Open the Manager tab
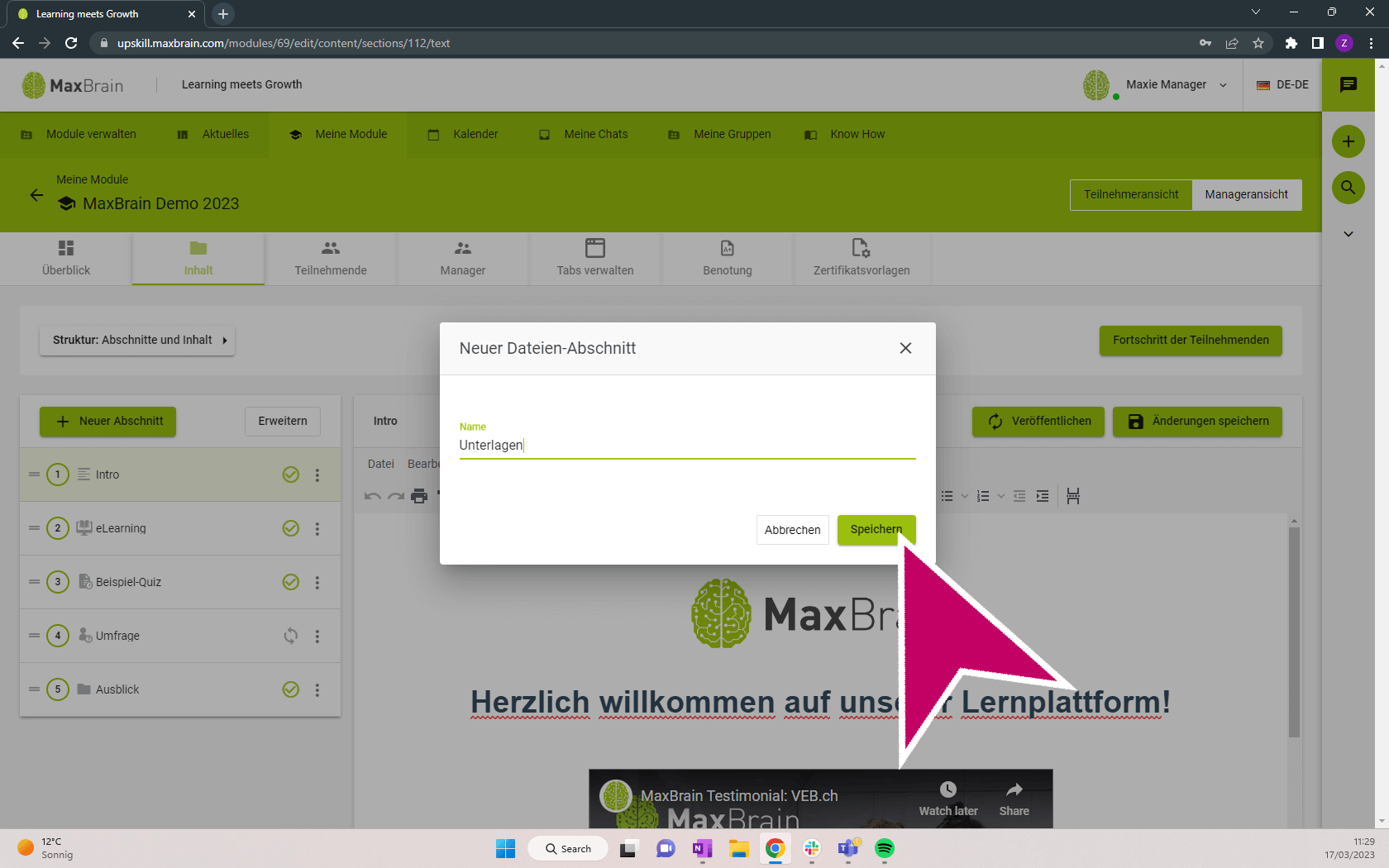This screenshot has height=868, width=1389. point(463,258)
